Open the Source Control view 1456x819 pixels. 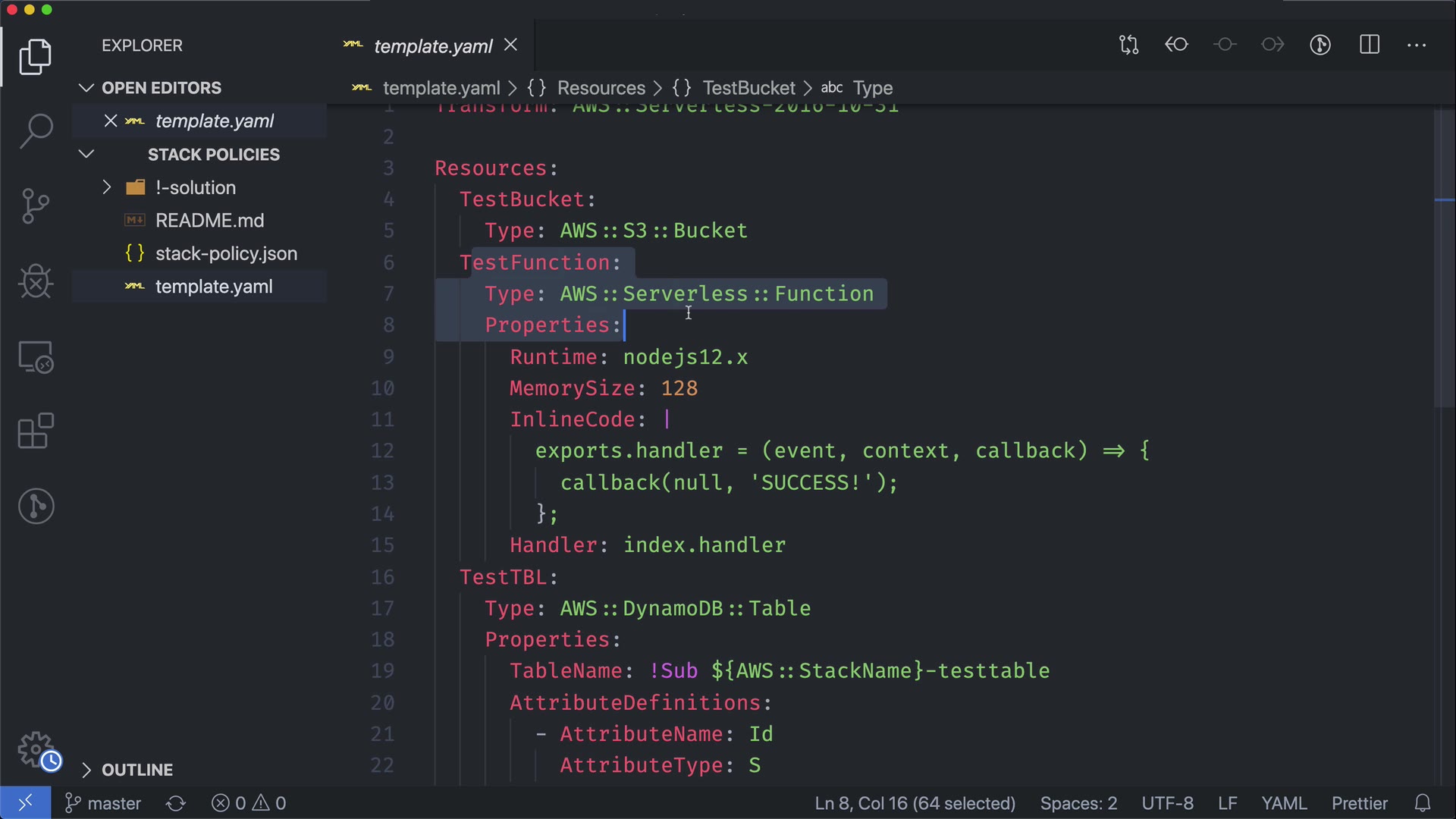click(x=36, y=206)
